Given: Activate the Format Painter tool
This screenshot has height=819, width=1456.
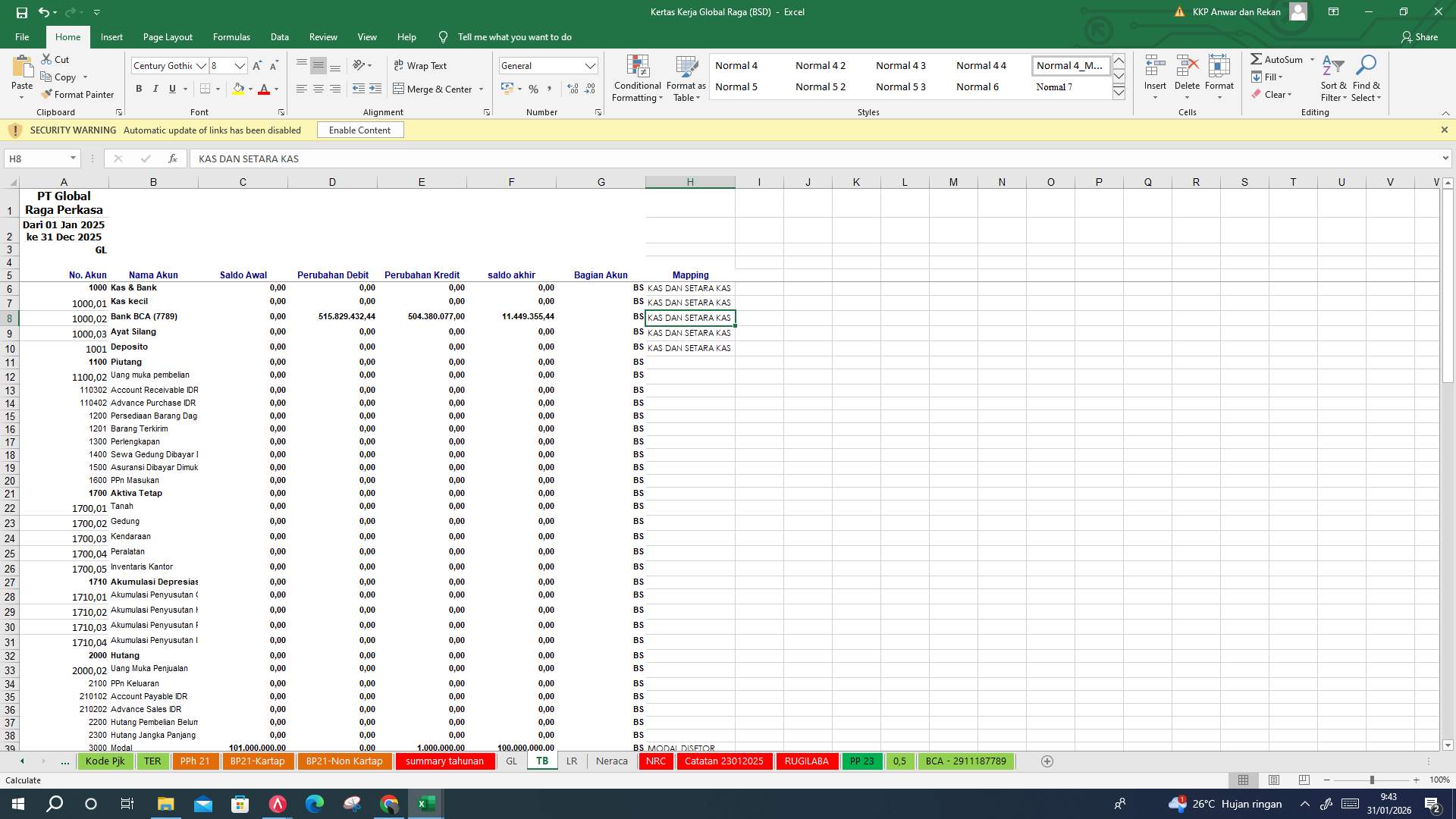Looking at the screenshot, I should coord(78,94).
